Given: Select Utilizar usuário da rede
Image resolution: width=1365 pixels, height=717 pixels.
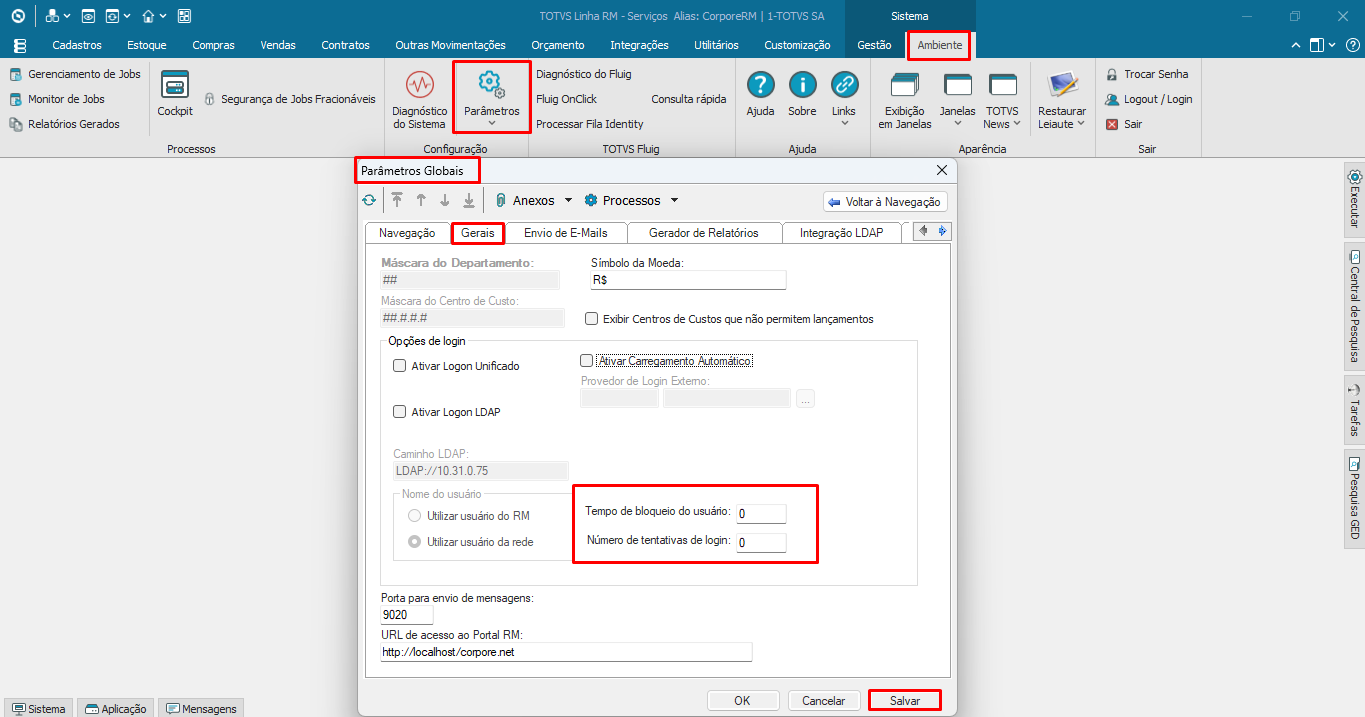Looking at the screenshot, I should coord(415,541).
